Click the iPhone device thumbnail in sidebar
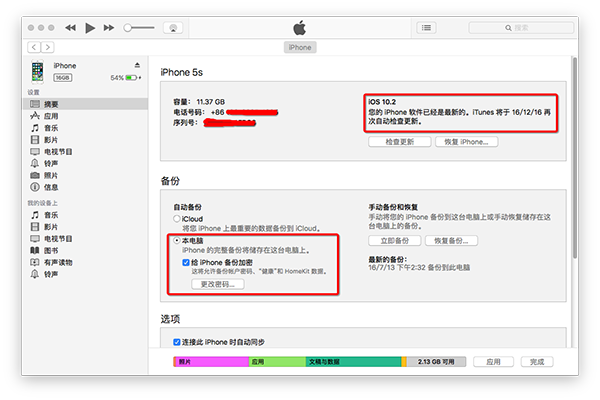The image size is (600, 400). [x=38, y=72]
